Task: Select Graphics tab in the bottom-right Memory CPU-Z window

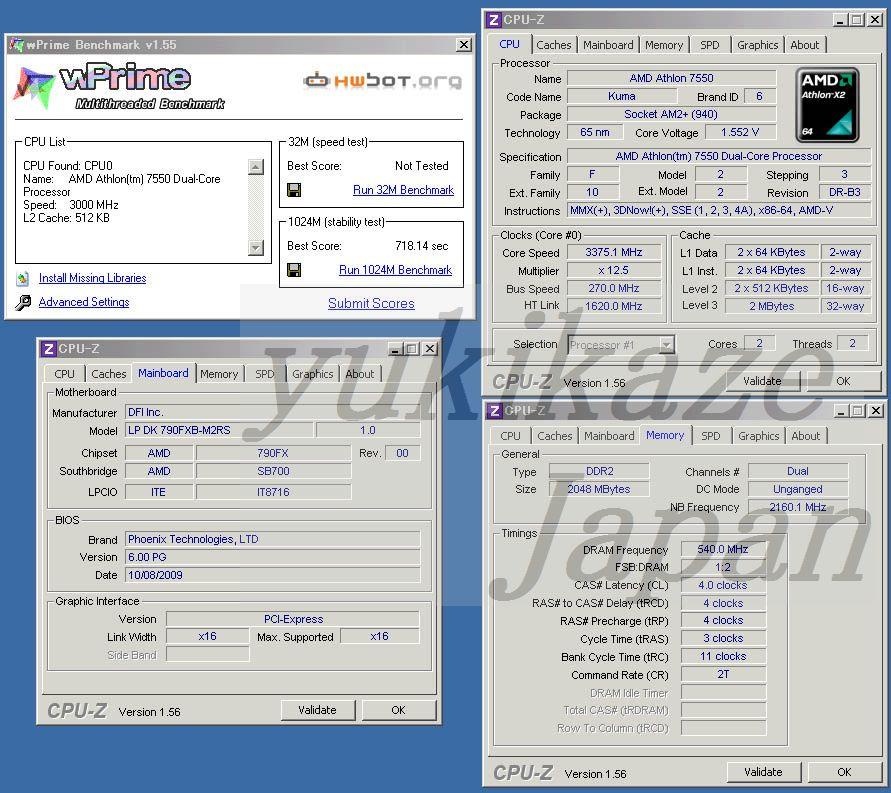Action: tap(759, 436)
